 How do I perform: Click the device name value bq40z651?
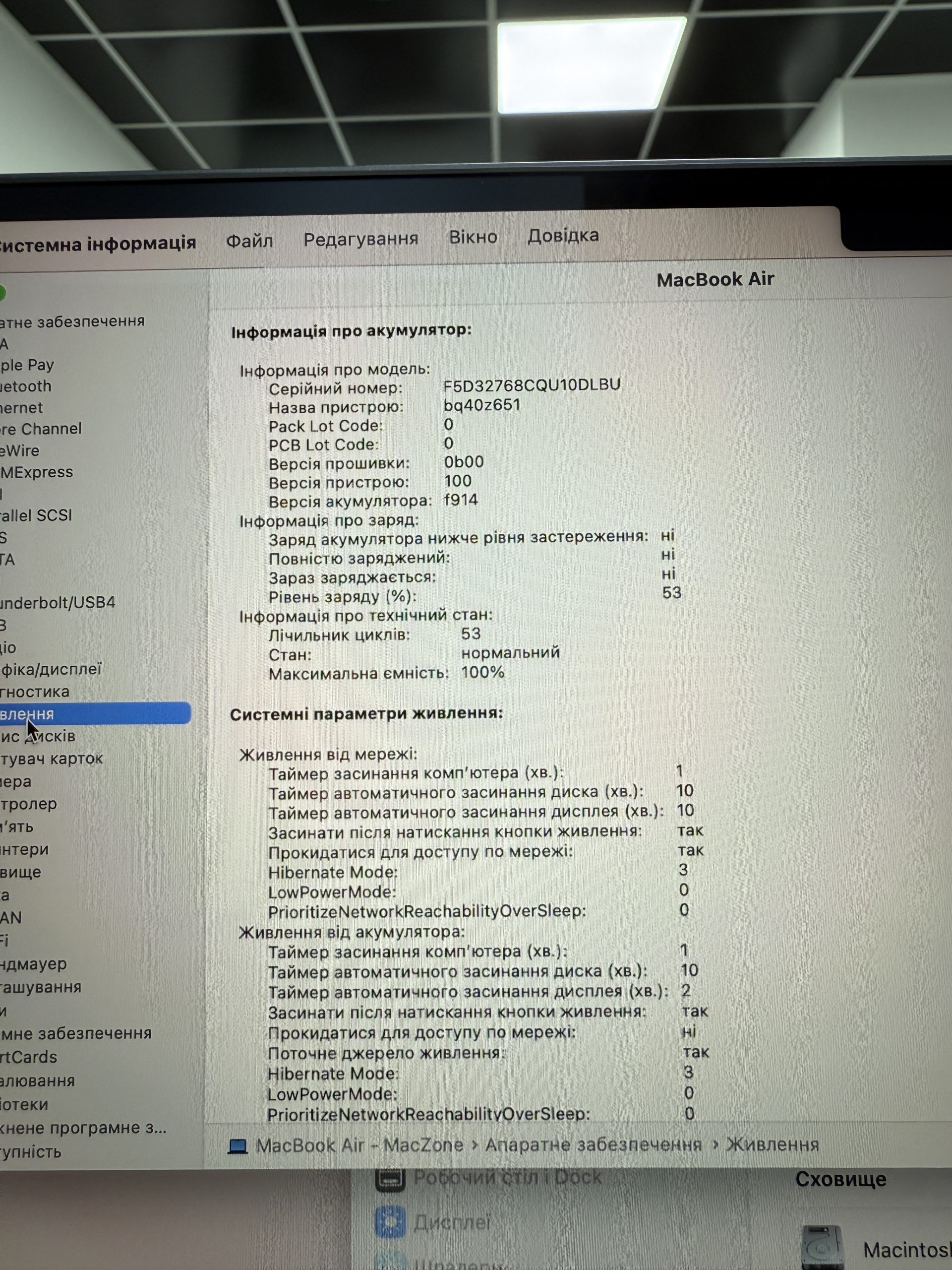pyautogui.click(x=482, y=405)
